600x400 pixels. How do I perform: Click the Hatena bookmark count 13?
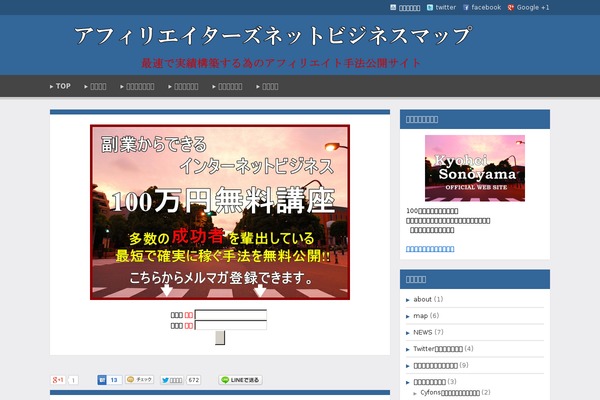[x=114, y=380]
